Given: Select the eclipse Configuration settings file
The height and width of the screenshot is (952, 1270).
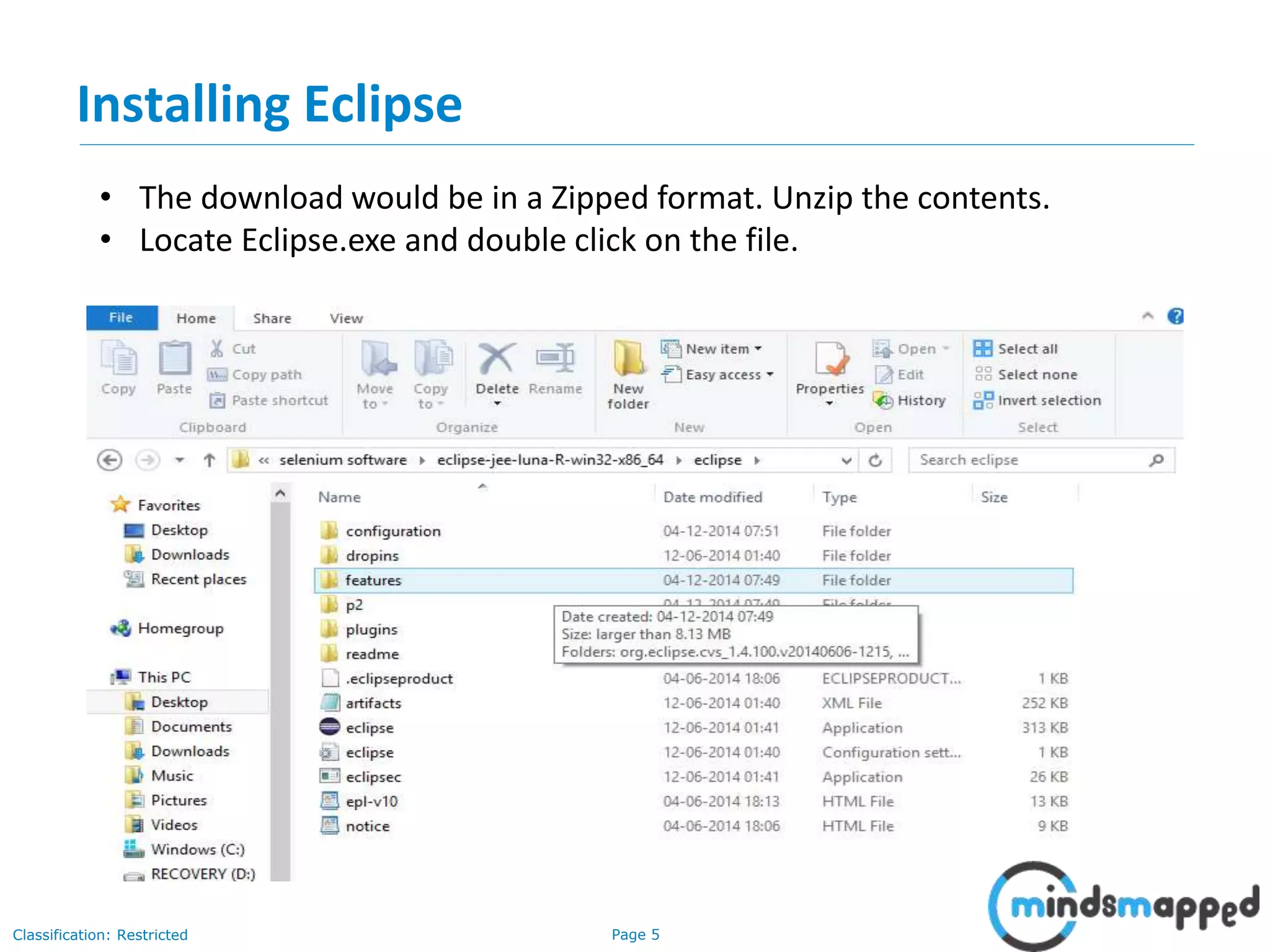Looking at the screenshot, I should (694, 752).
